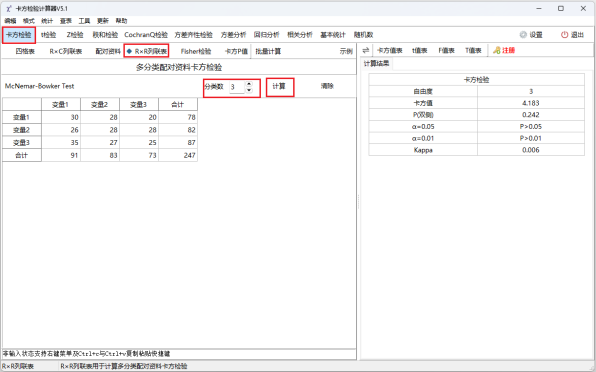Click cell 变量3 row, 变量1 column (35)
Screen dimensions: 596x372
click(61, 142)
